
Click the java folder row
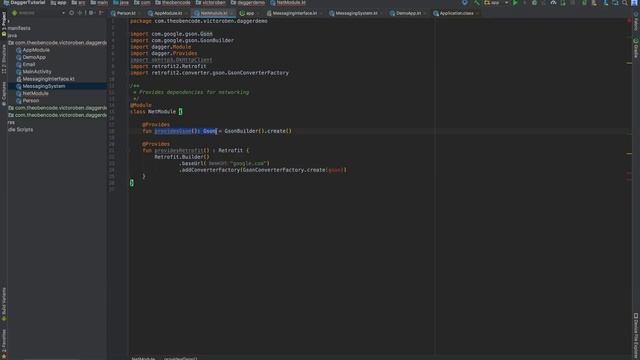click(12, 36)
